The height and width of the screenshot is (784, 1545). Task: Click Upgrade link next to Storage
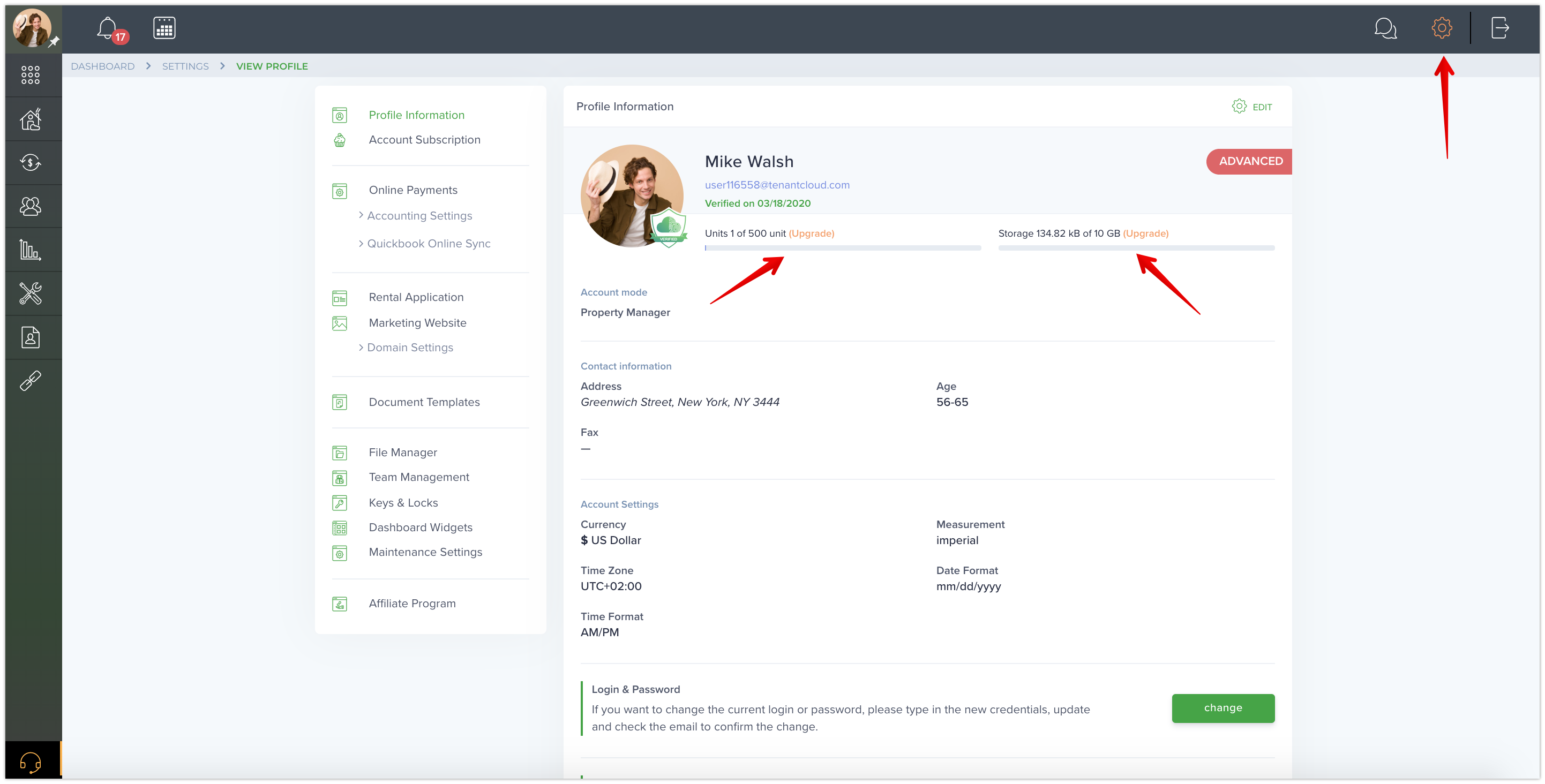coord(1145,233)
